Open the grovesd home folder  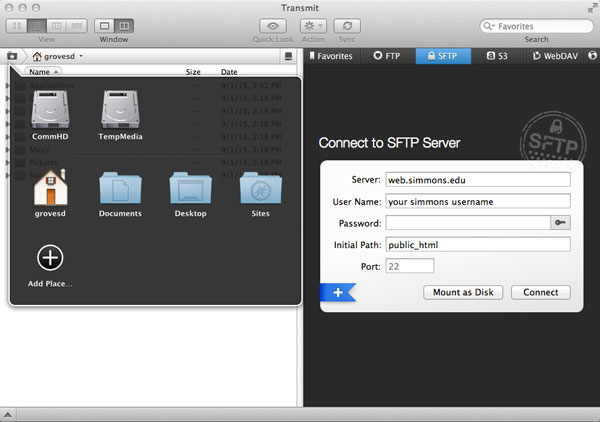pos(50,193)
